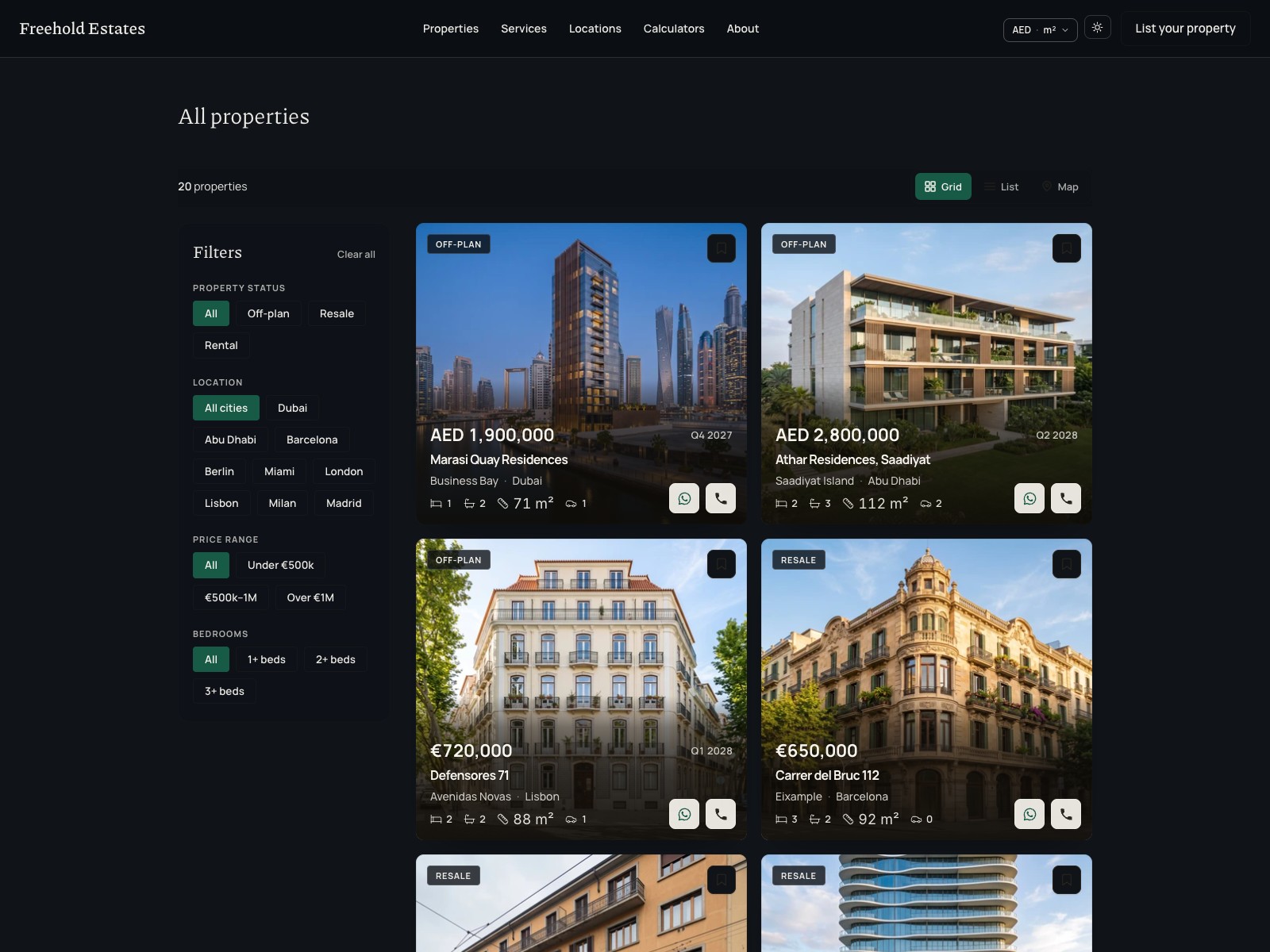This screenshot has height=952, width=1270.
Task: Bookmark the Carrer del Bruc 112 listing
Action: click(x=1067, y=564)
